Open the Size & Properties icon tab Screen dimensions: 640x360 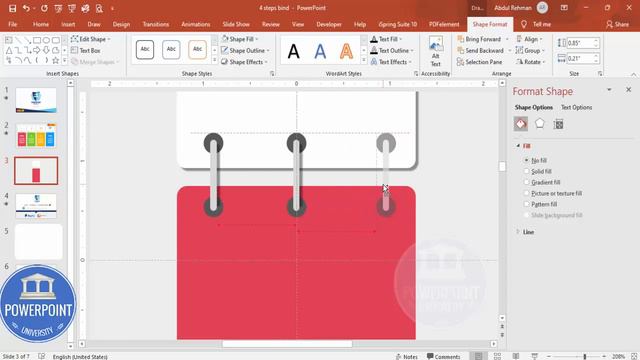coord(558,124)
